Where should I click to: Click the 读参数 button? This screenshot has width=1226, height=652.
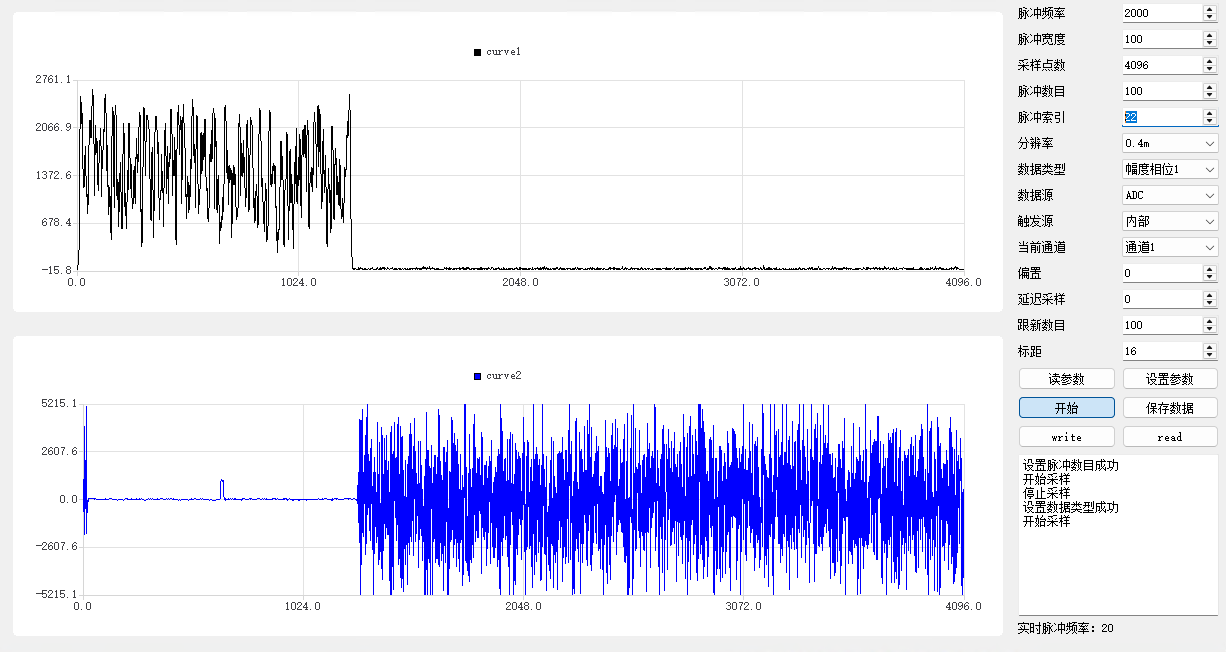point(1066,379)
